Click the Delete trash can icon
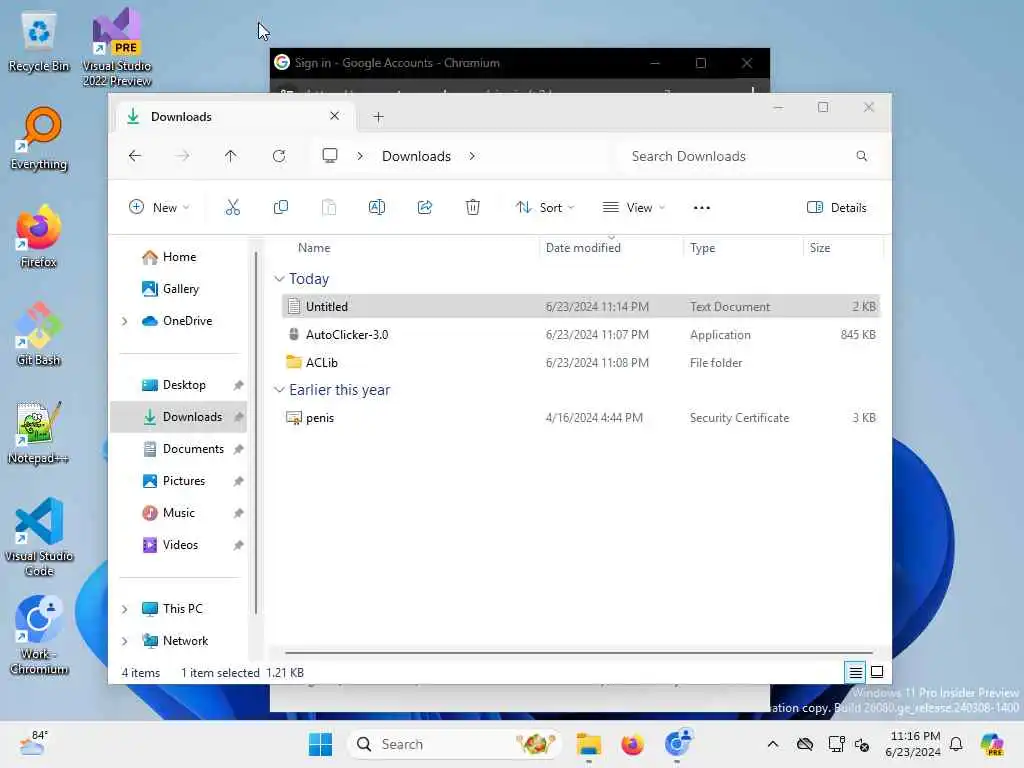The image size is (1024, 768). [x=473, y=208]
